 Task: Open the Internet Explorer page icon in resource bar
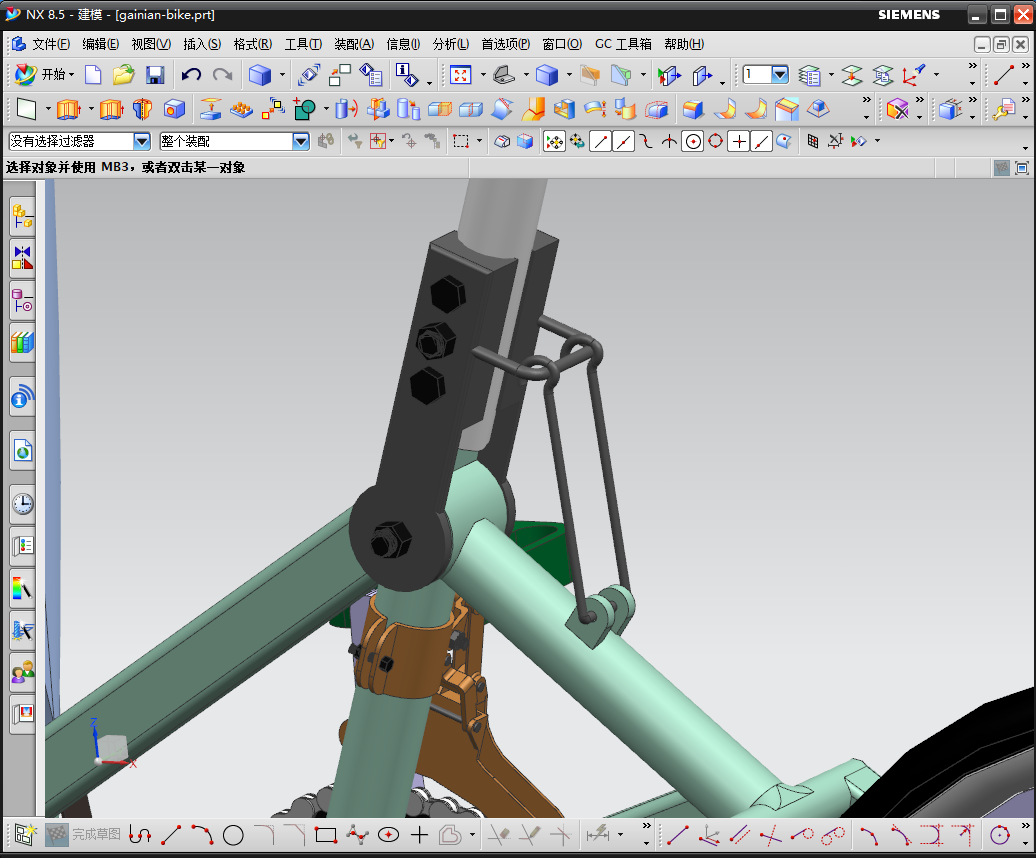pyautogui.click(x=22, y=451)
